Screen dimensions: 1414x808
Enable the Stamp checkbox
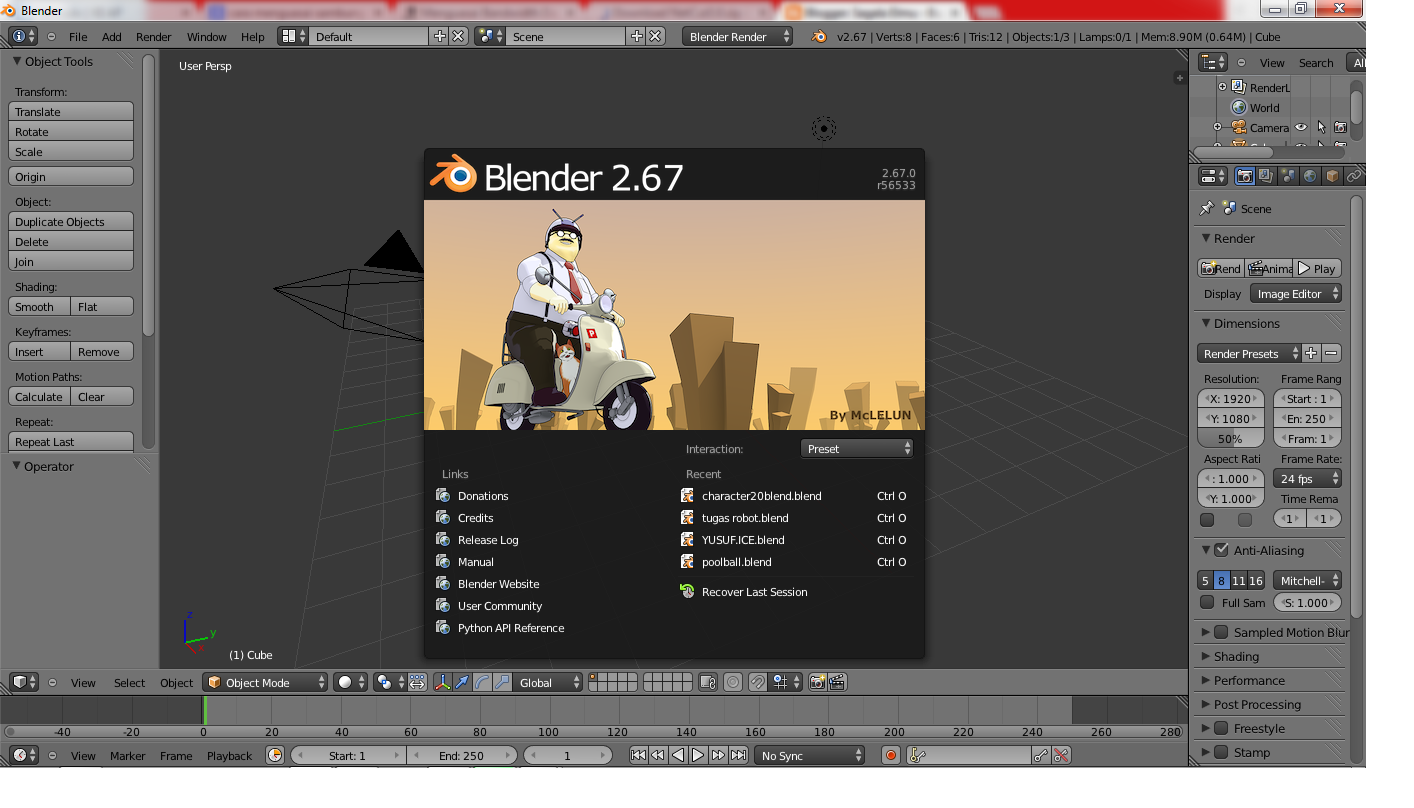pos(1221,752)
